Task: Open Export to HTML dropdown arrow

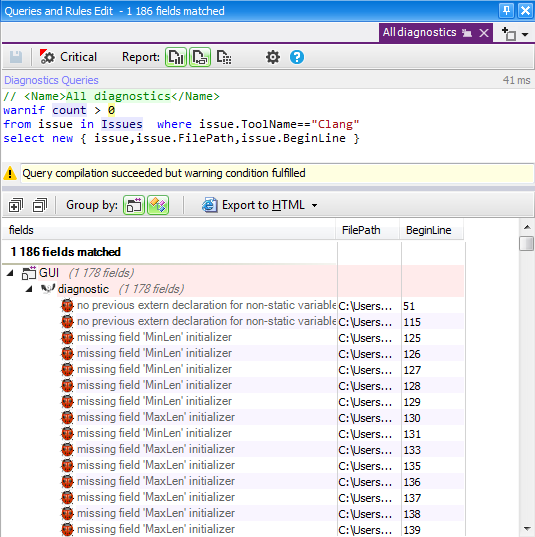Action: click(x=314, y=205)
